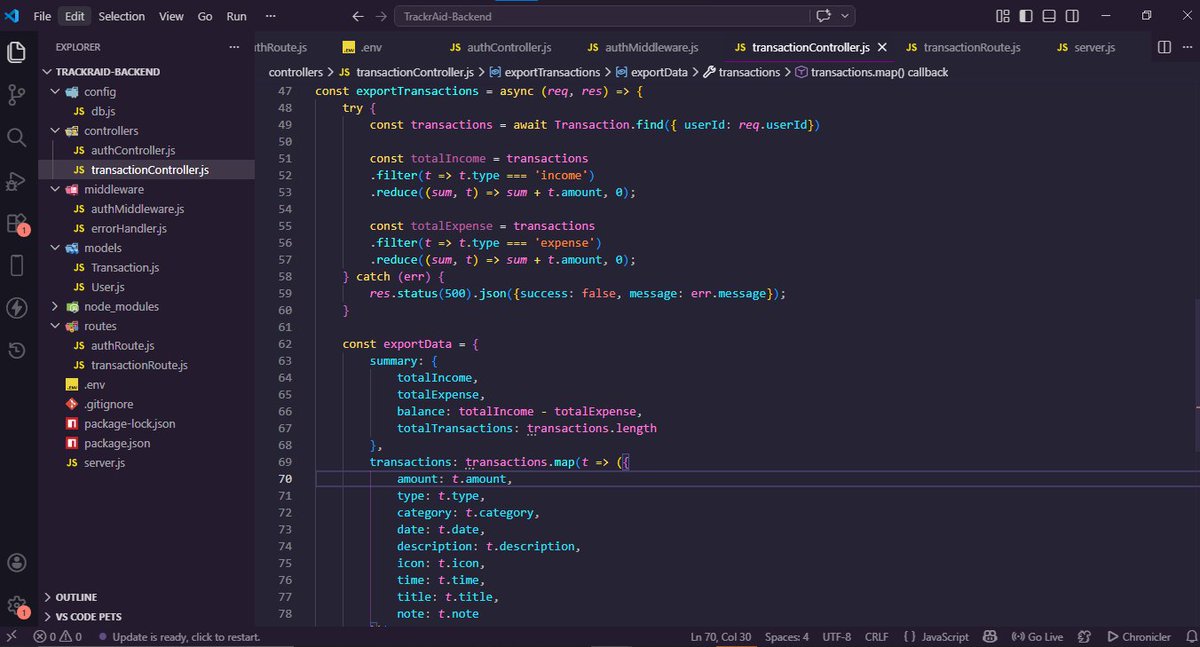The height and width of the screenshot is (647, 1200).
Task: Open the lightning bolt extension view
Action: 16,308
